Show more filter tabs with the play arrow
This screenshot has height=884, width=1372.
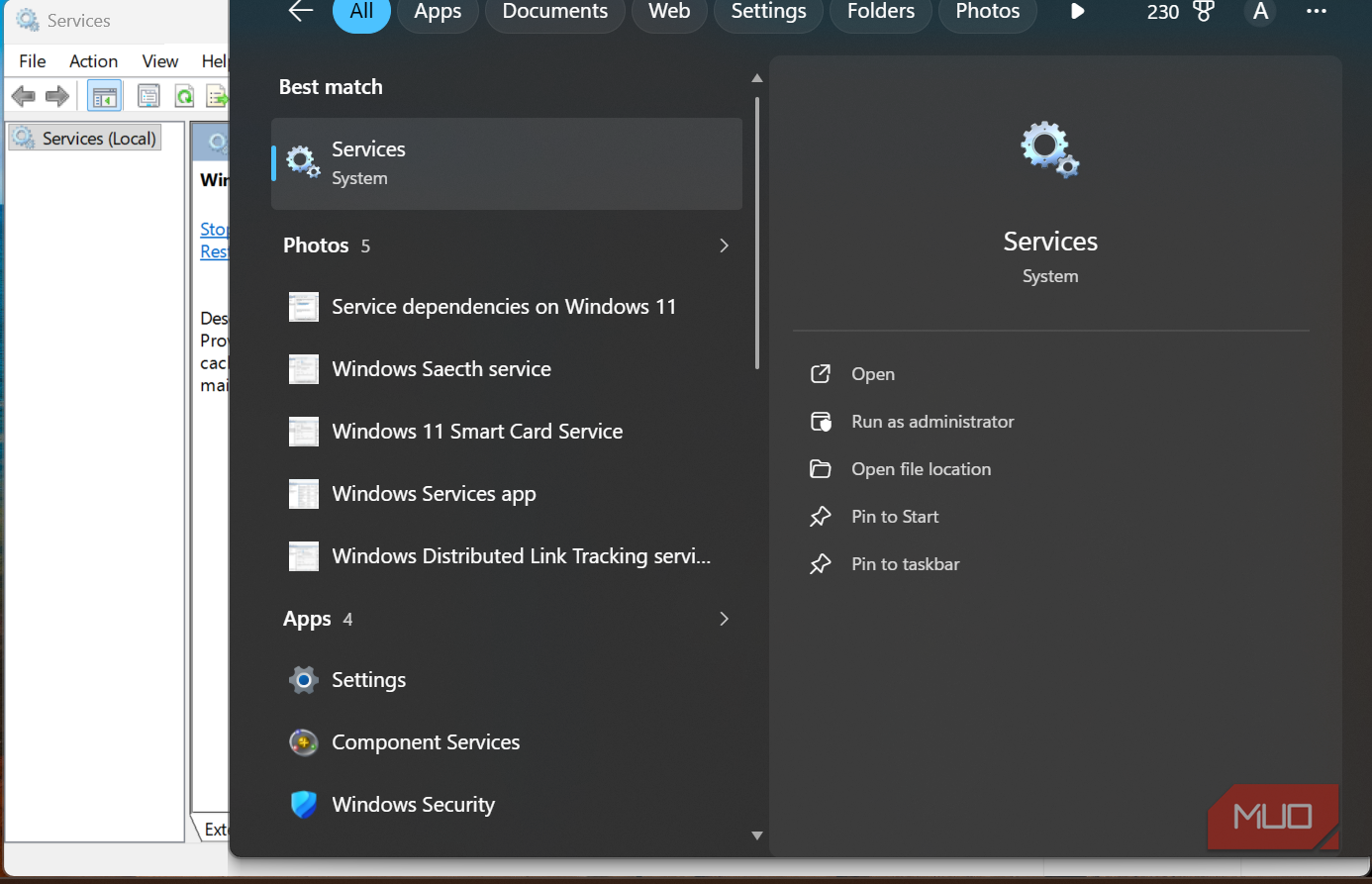(1078, 11)
